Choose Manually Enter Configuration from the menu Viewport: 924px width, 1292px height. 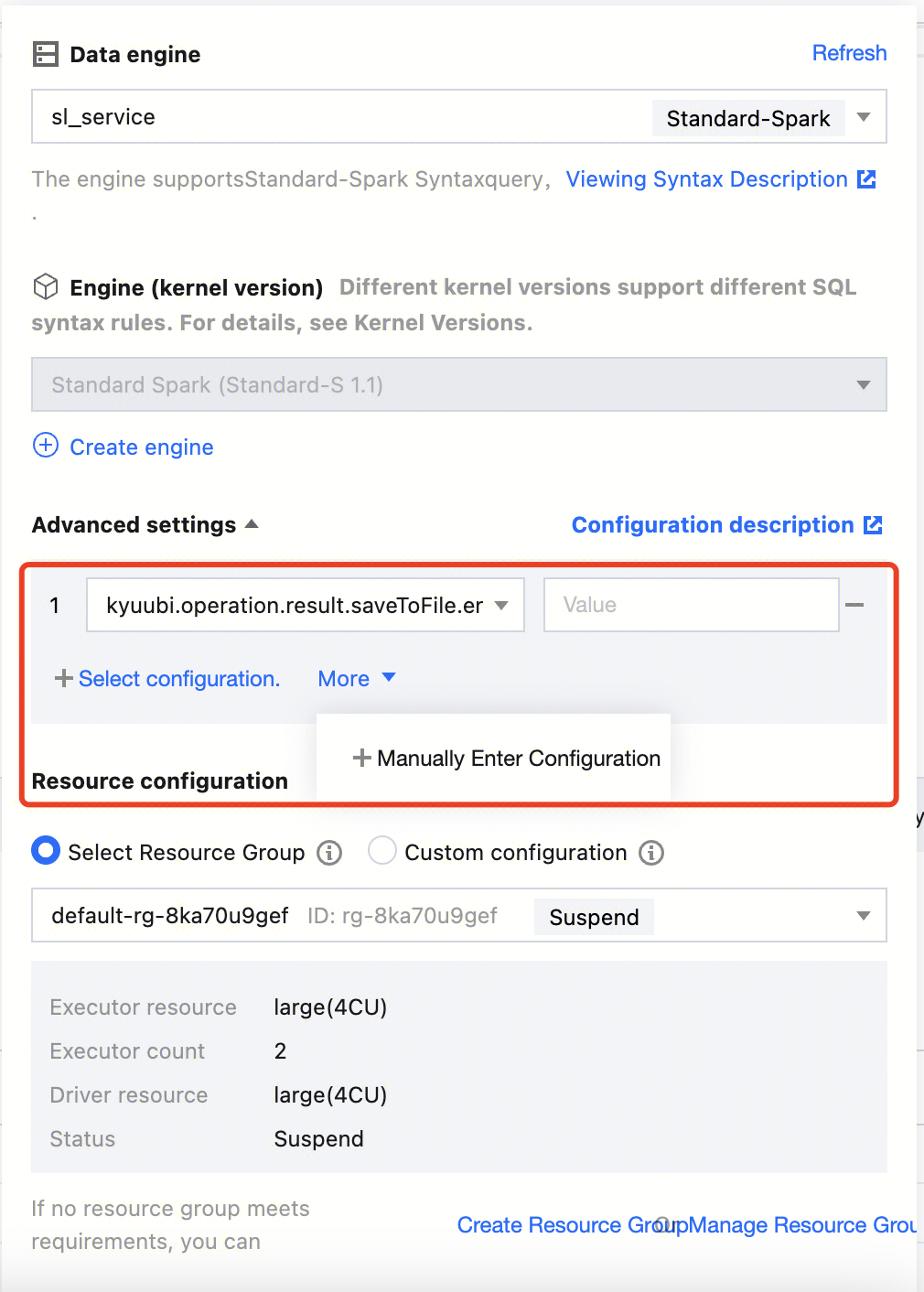click(x=507, y=759)
